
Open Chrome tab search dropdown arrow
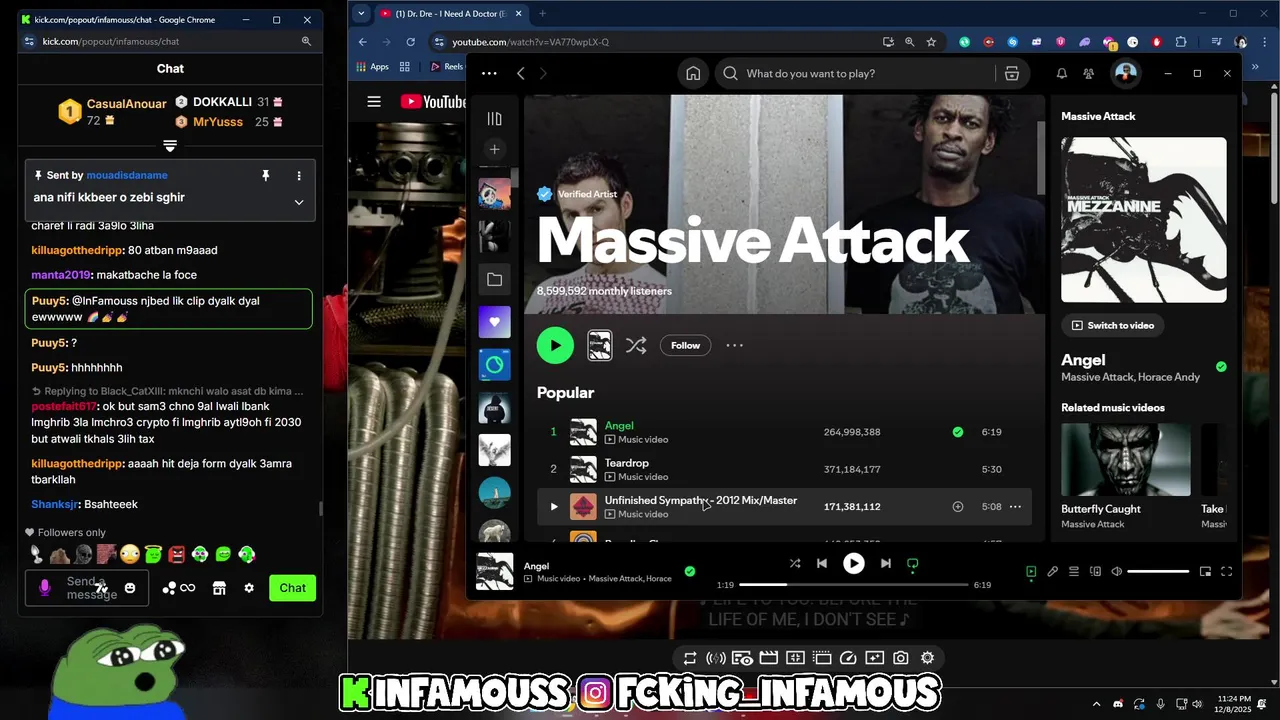click(361, 13)
